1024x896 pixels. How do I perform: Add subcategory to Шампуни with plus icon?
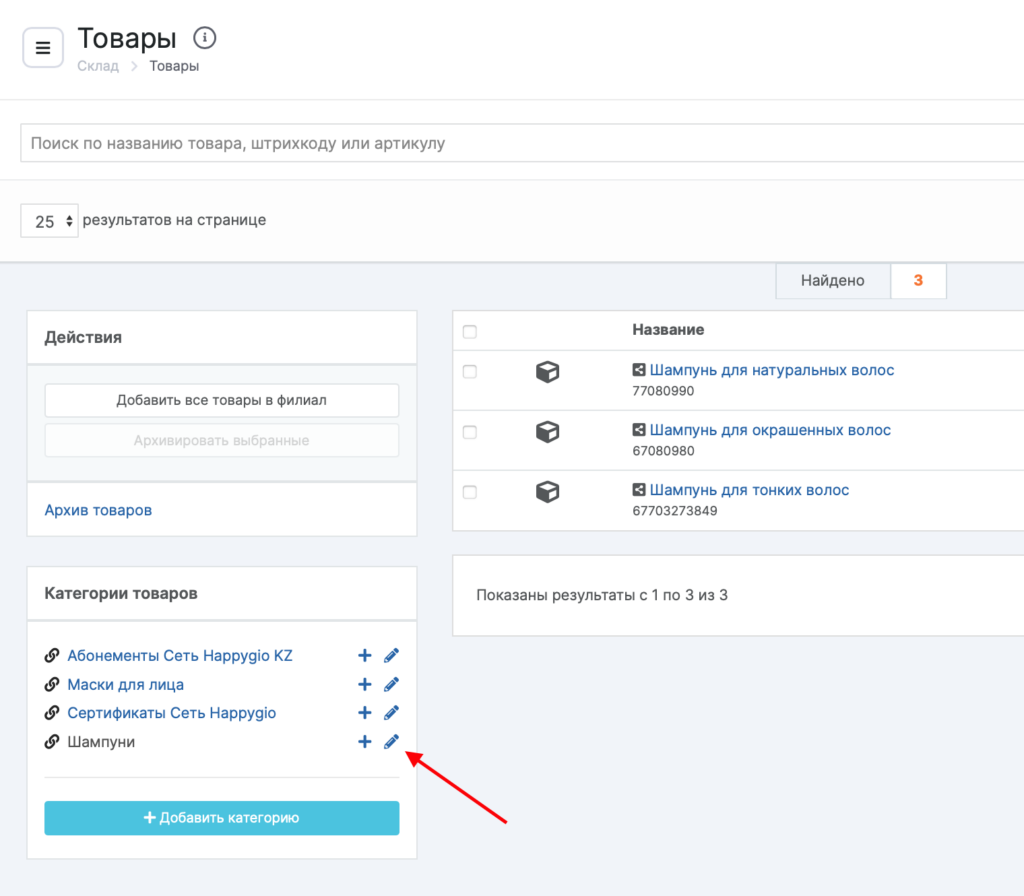(365, 742)
